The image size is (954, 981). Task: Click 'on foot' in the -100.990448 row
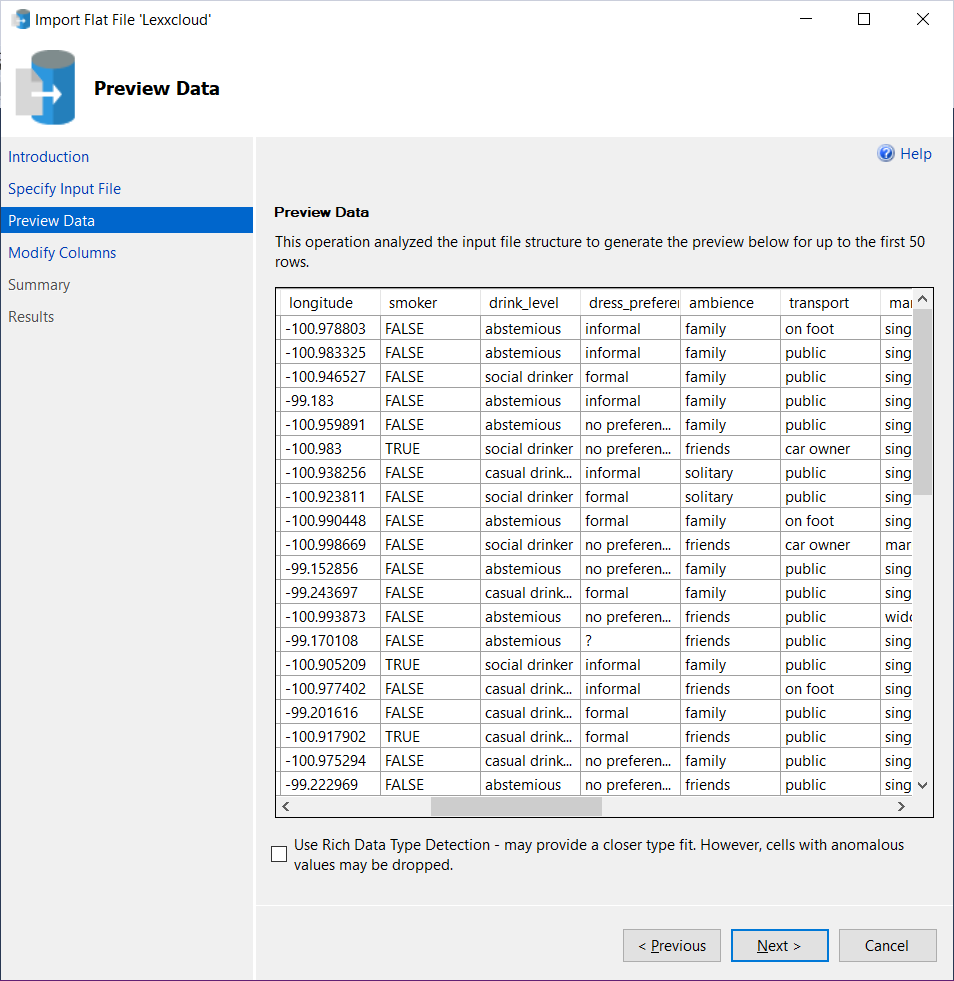831,521
